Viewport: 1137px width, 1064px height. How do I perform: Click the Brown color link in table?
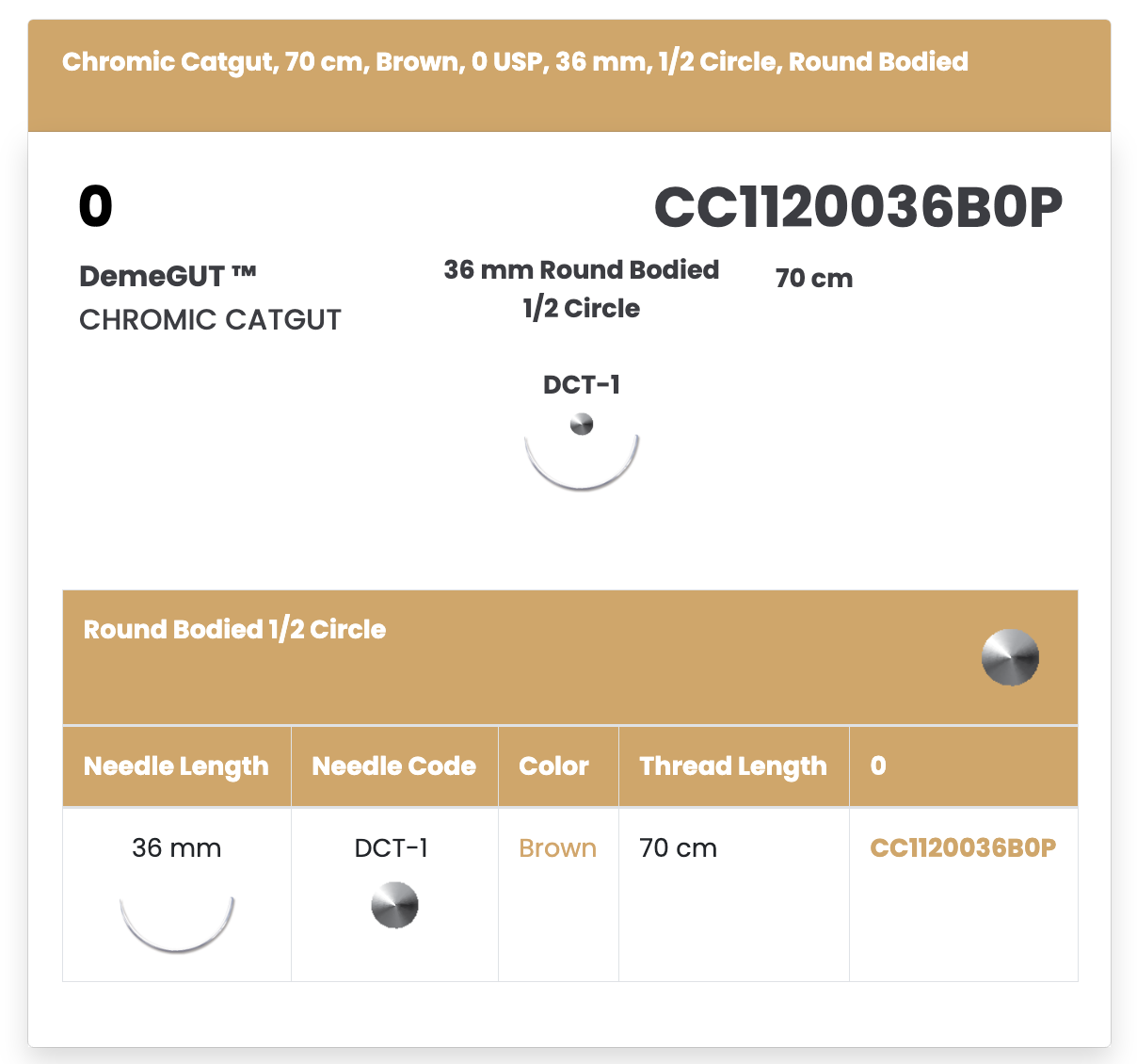tap(557, 848)
